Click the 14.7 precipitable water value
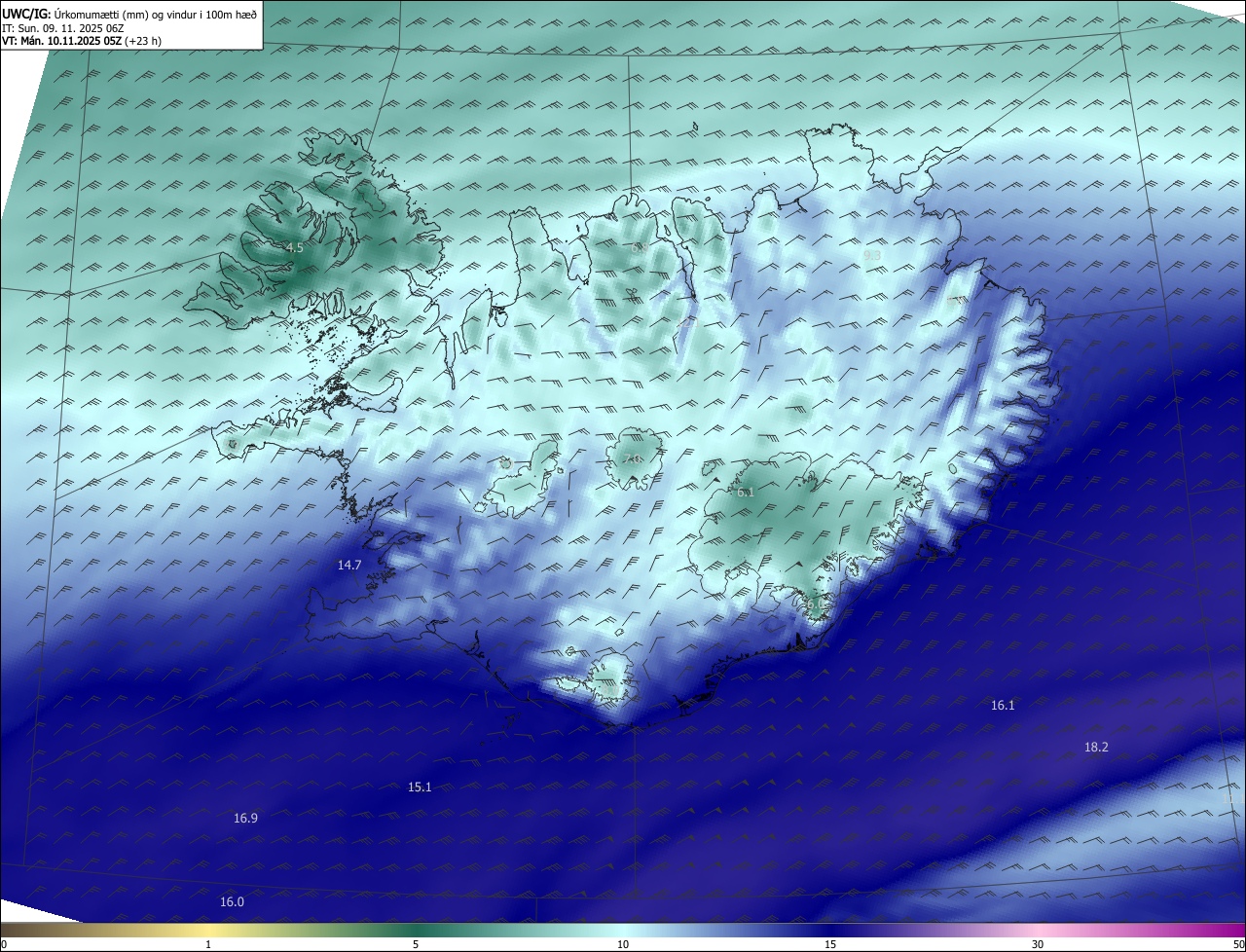 [349, 566]
